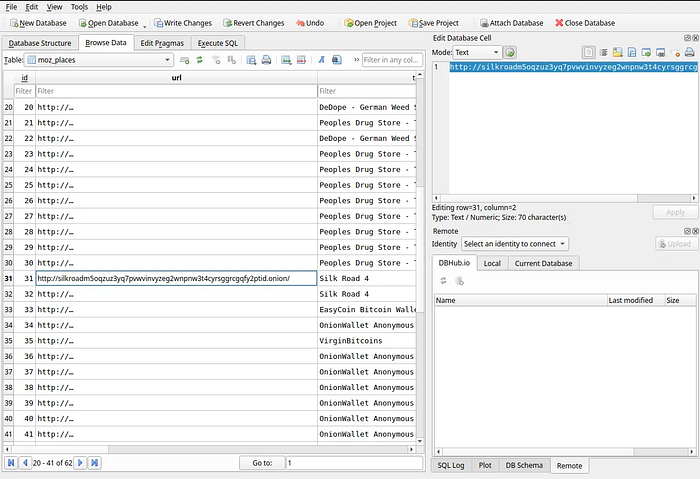Click Write Changes toolbar button
Screen dimensions: 700x479
pyautogui.click(x=183, y=23)
